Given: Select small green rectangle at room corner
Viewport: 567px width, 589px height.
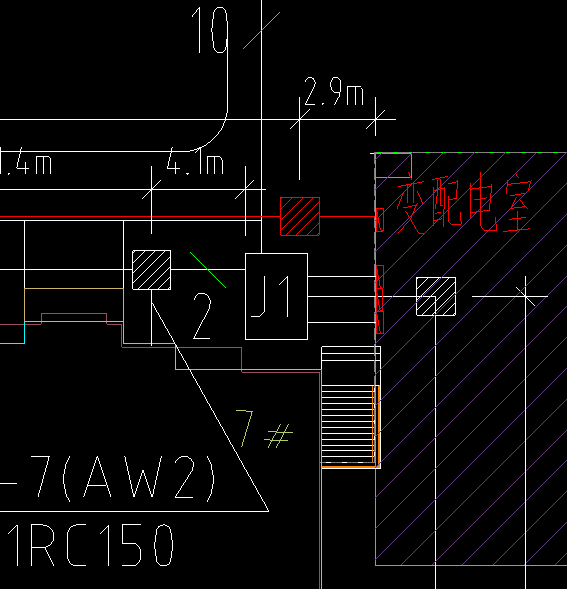Looking at the screenshot, I should click(x=393, y=165).
